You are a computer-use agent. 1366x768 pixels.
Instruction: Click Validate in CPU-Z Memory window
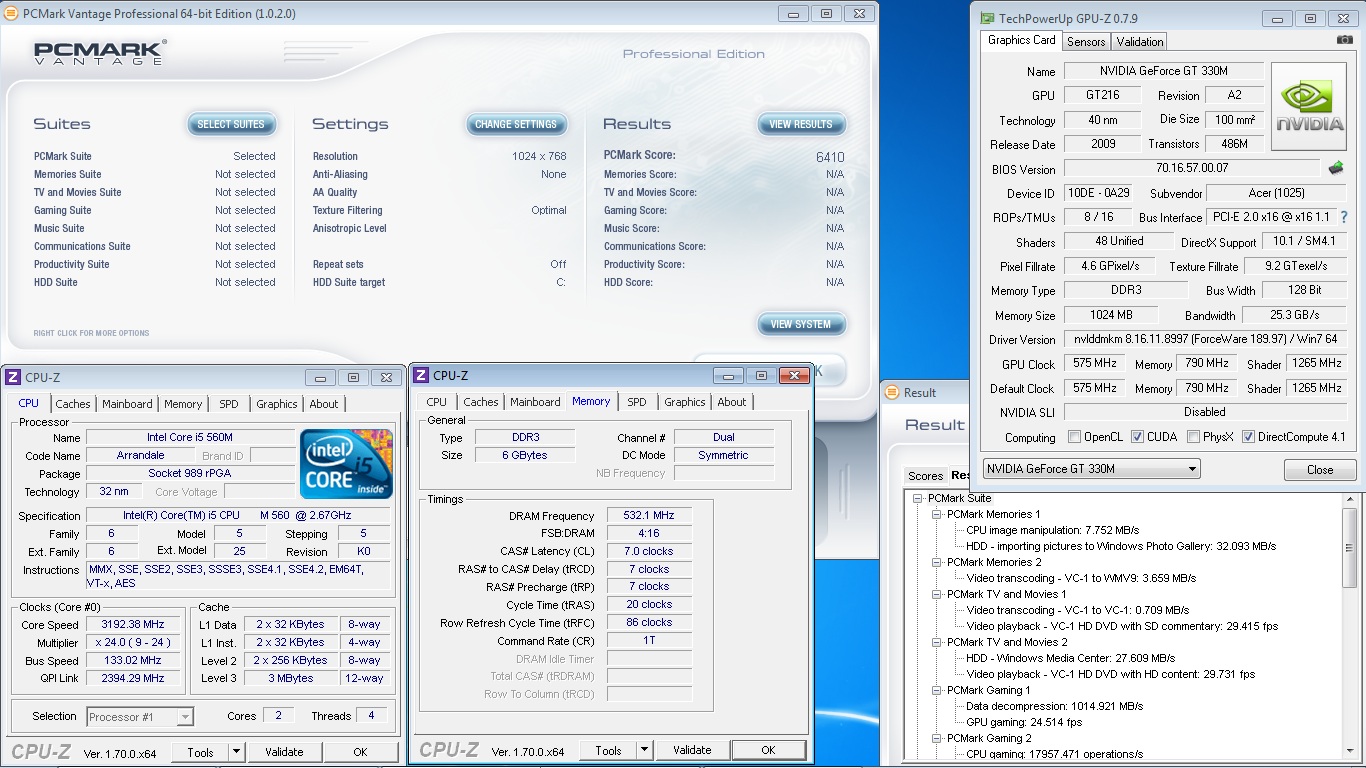[692, 750]
